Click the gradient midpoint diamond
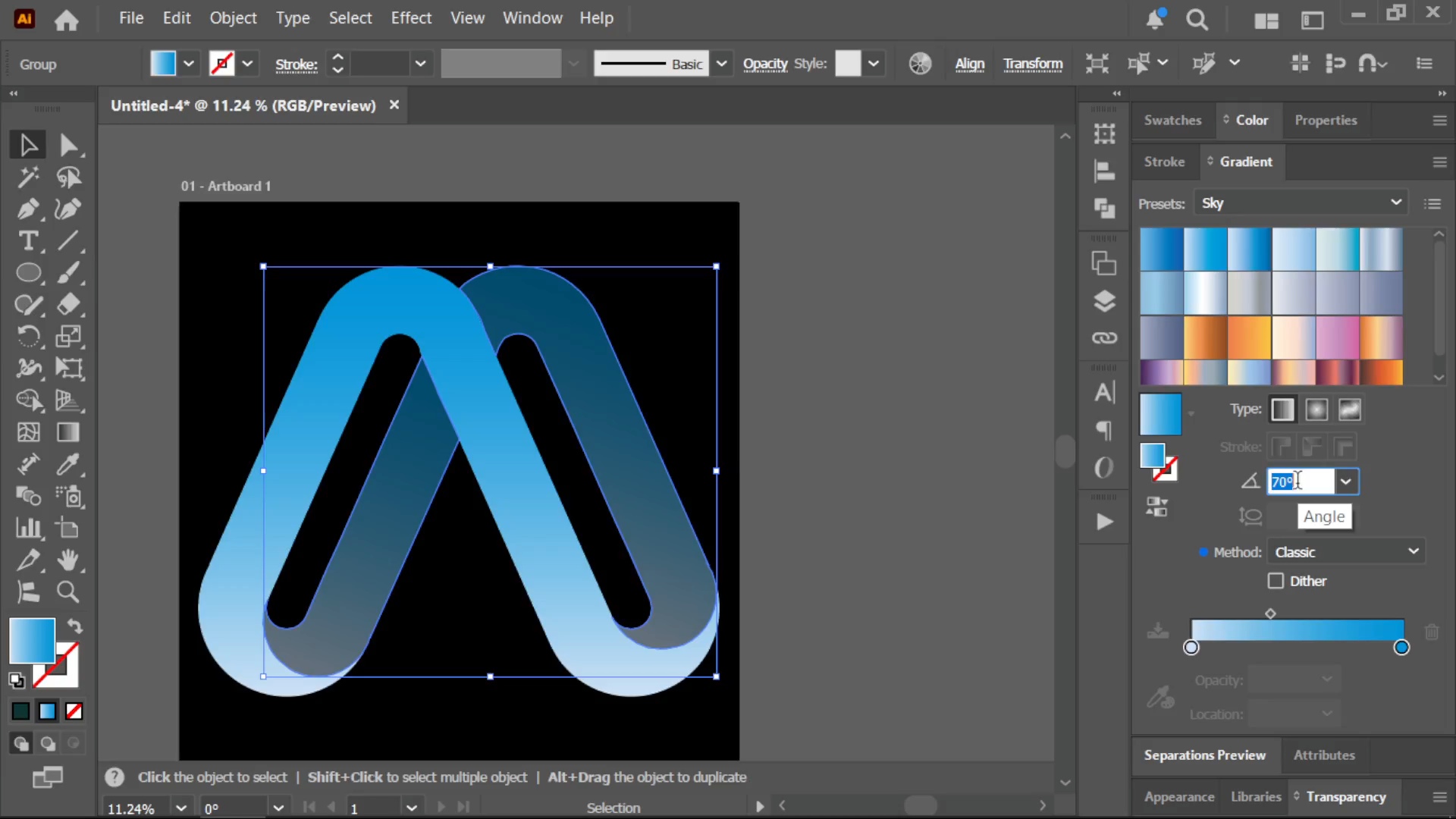 coord(1270,613)
